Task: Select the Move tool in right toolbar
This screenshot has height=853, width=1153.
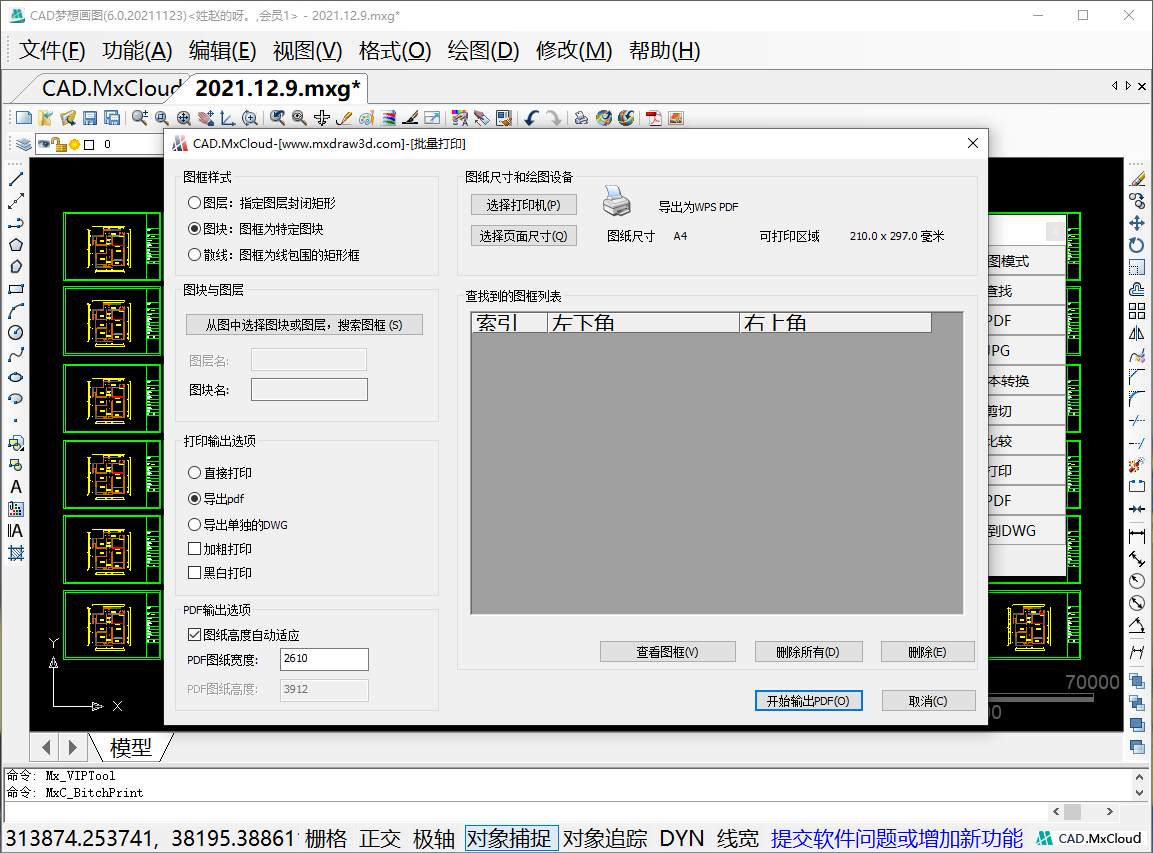Action: pos(1137,223)
